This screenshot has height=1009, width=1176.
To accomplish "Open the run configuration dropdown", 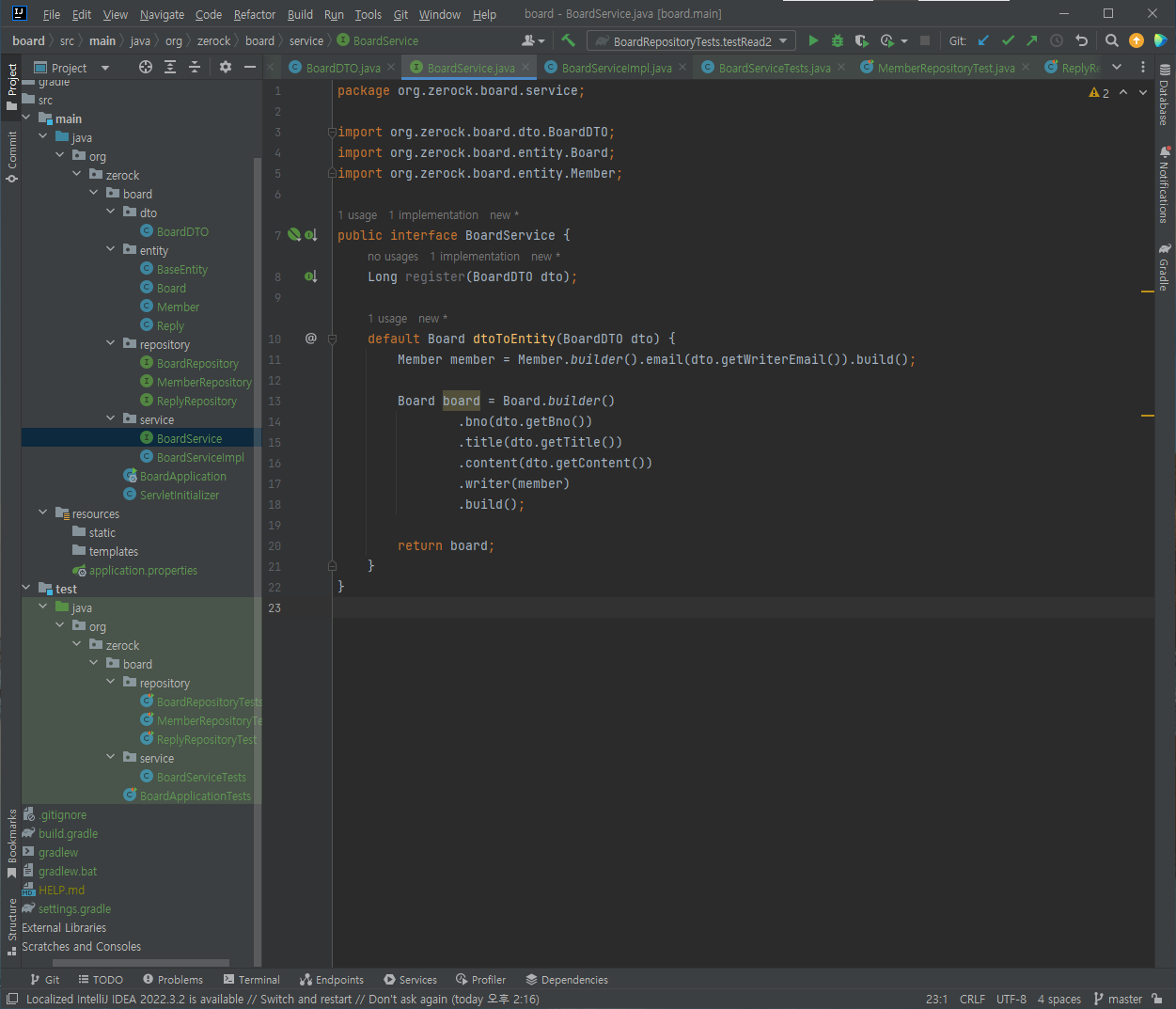I will (691, 40).
